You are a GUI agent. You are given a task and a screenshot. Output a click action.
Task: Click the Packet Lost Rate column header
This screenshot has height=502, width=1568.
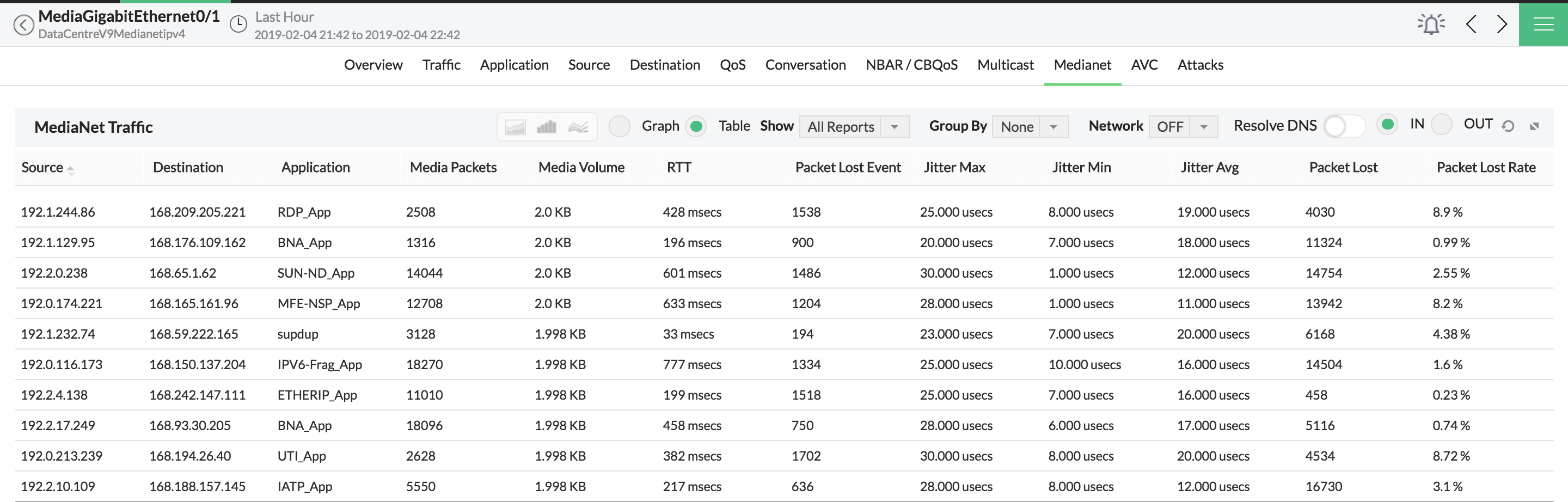click(x=1485, y=167)
